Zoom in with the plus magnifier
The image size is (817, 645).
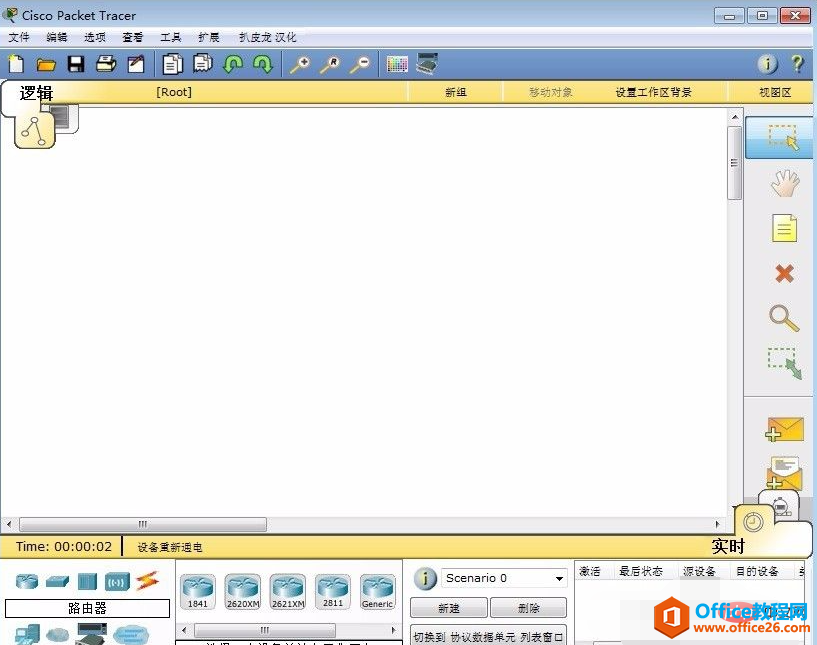point(300,65)
